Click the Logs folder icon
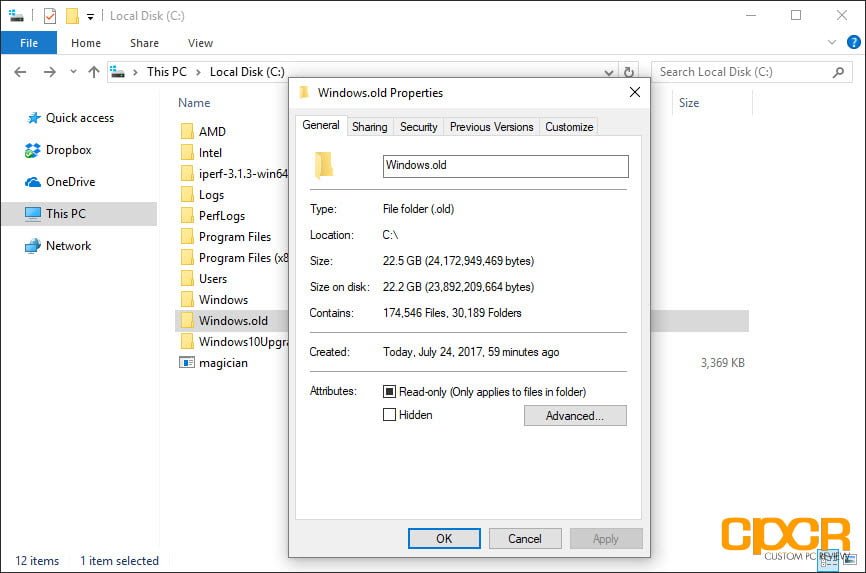This screenshot has width=866, height=573. 187,194
